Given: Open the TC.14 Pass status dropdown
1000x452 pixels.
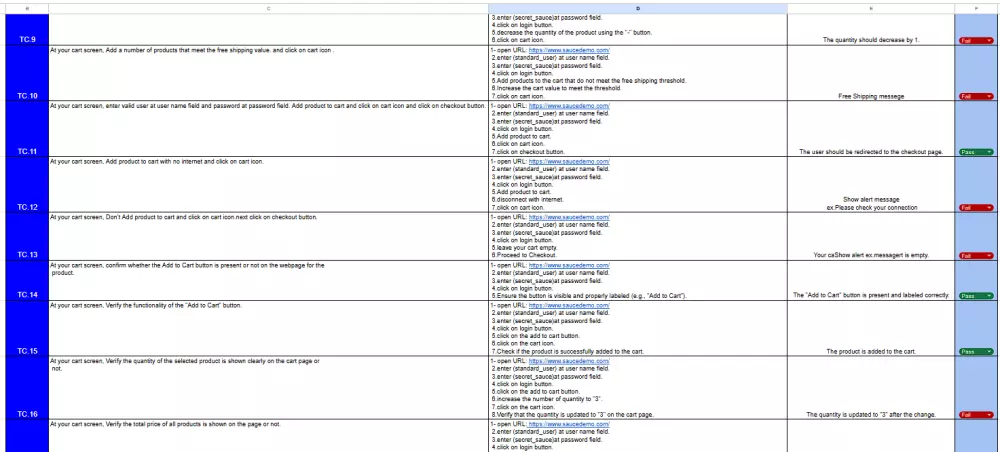Looking at the screenshot, I should pyautogui.click(x=976, y=296).
